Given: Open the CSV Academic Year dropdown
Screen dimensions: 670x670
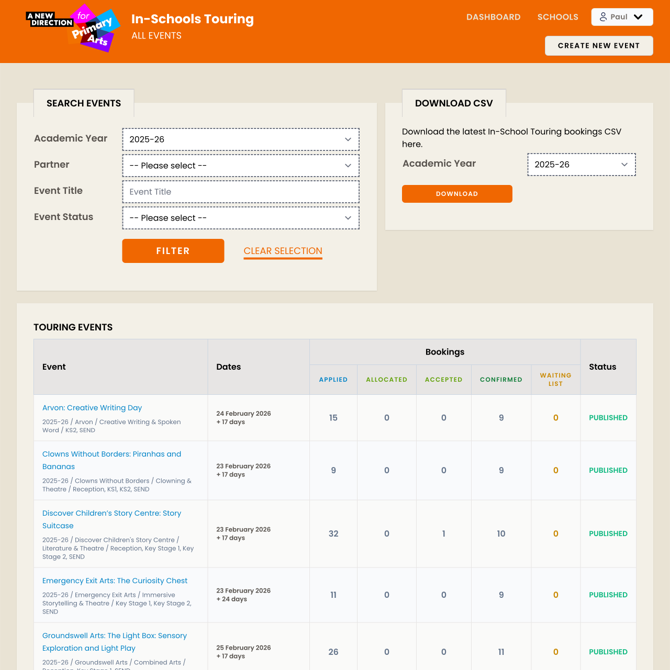Looking at the screenshot, I should click(x=581, y=165).
